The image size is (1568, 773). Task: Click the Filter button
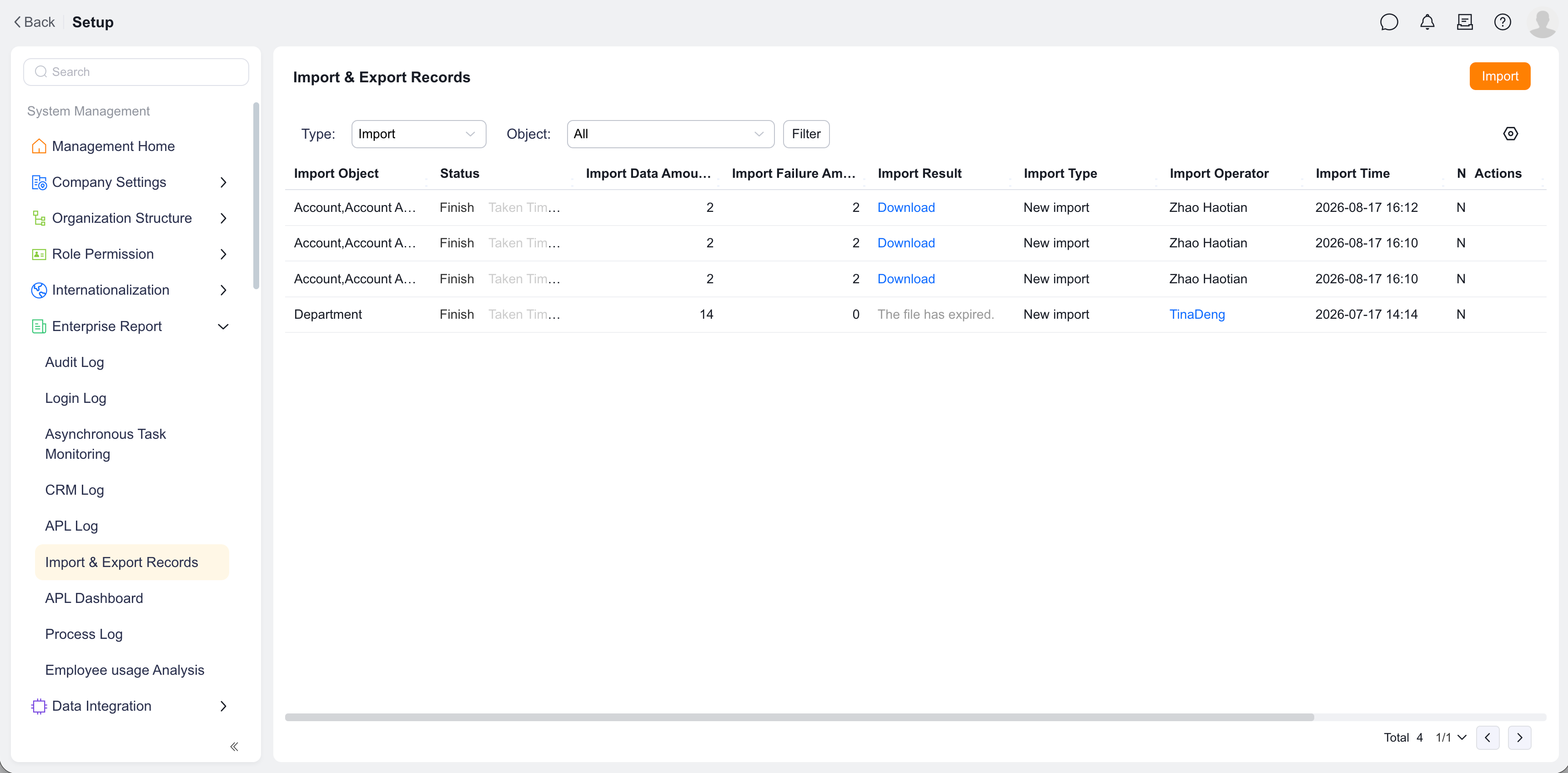click(806, 134)
